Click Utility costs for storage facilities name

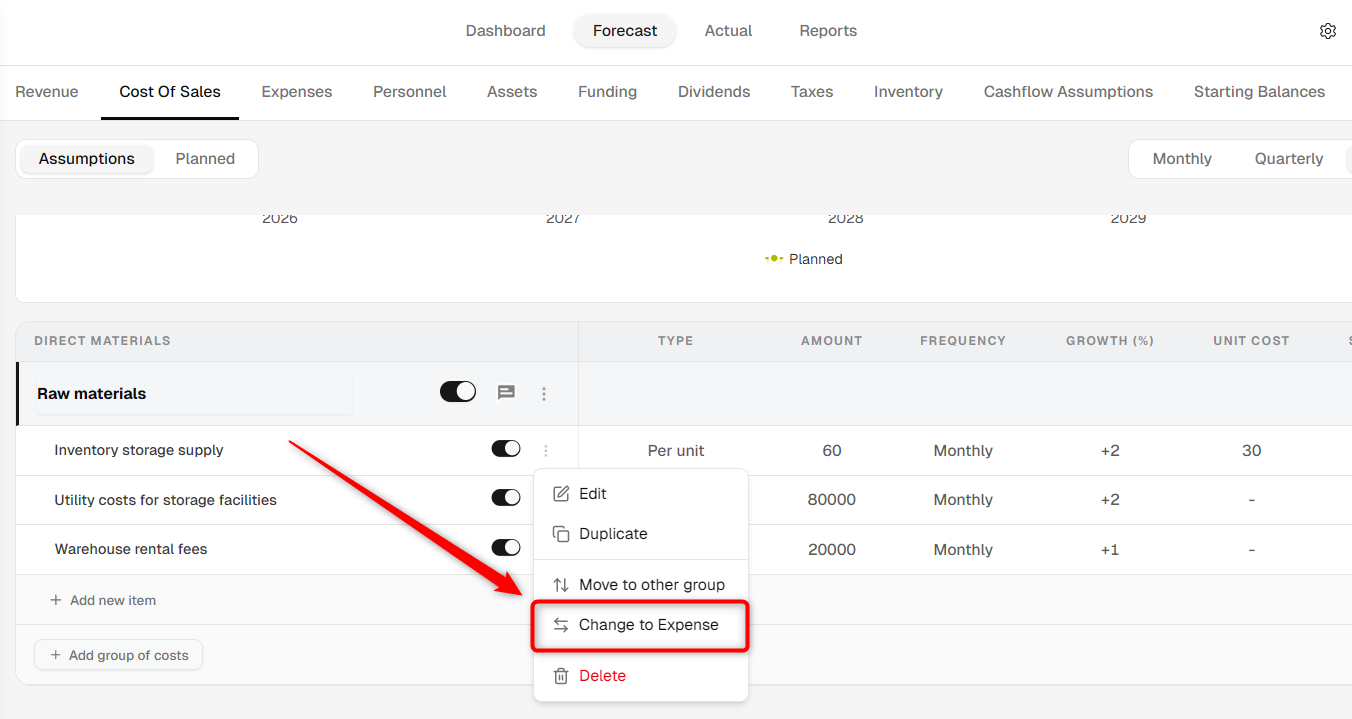coord(166,499)
